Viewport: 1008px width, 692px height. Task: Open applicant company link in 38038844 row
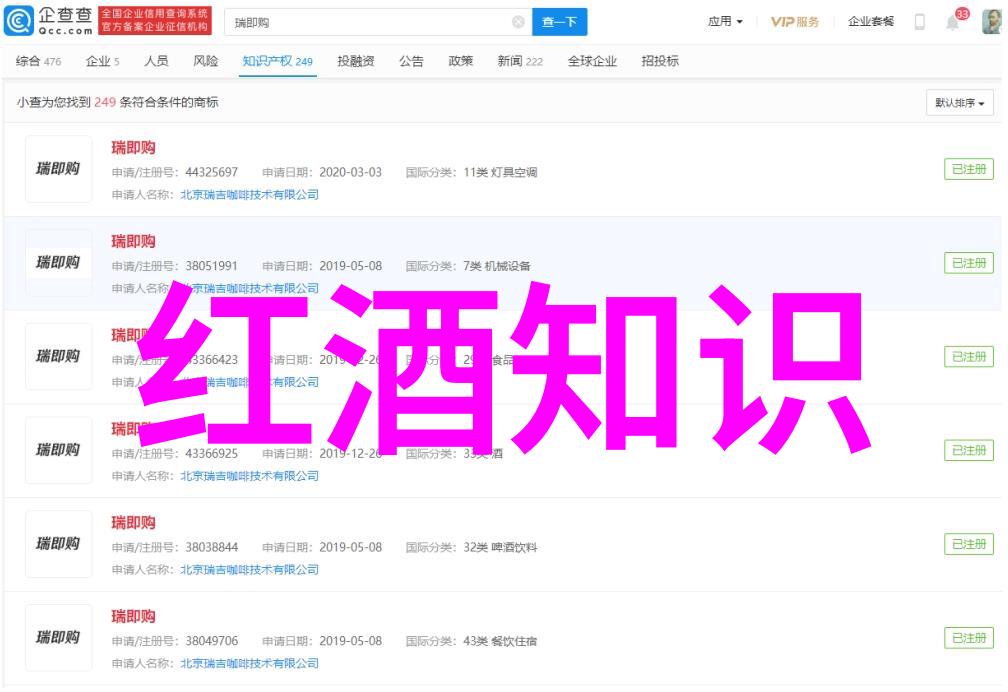[249, 570]
